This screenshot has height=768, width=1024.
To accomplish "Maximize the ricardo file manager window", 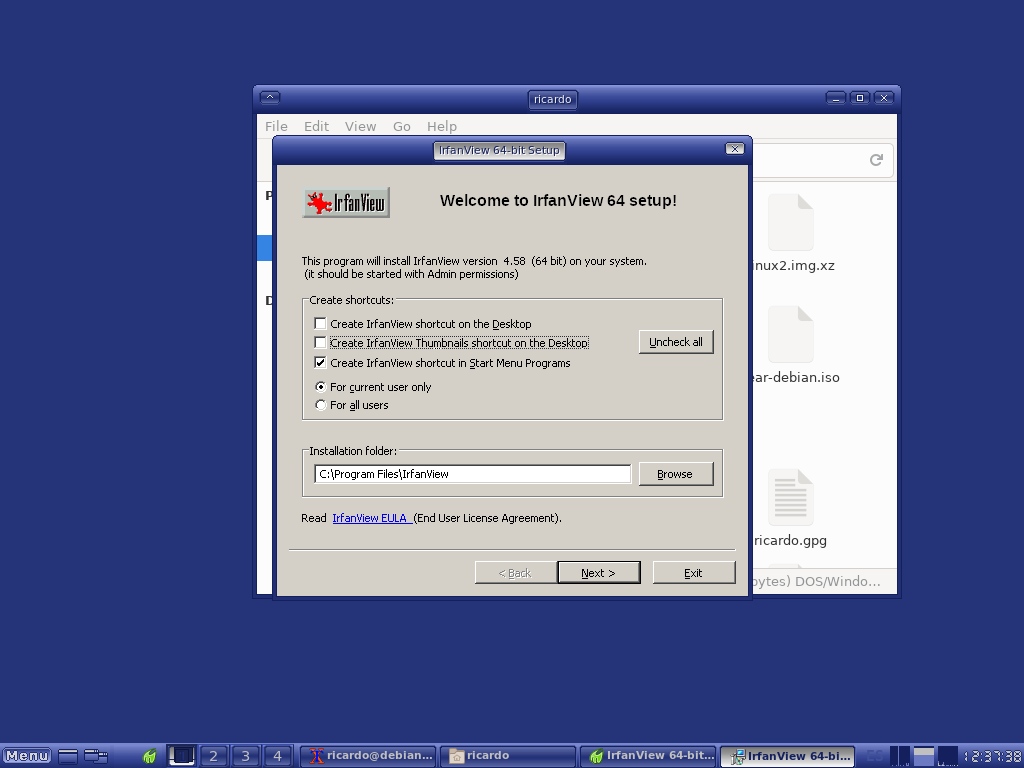I will [x=860, y=98].
